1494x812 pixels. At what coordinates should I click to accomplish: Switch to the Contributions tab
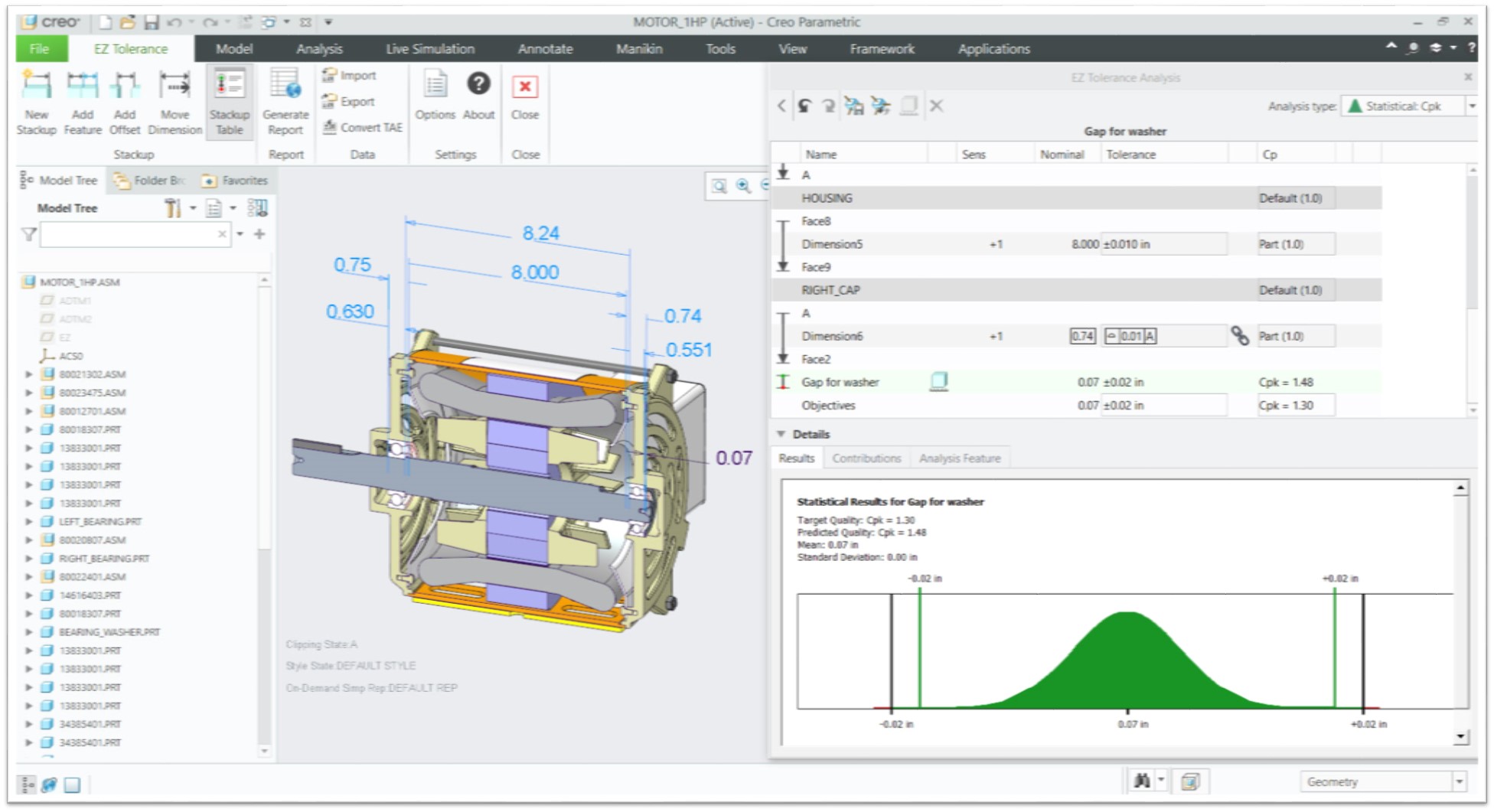(866, 458)
